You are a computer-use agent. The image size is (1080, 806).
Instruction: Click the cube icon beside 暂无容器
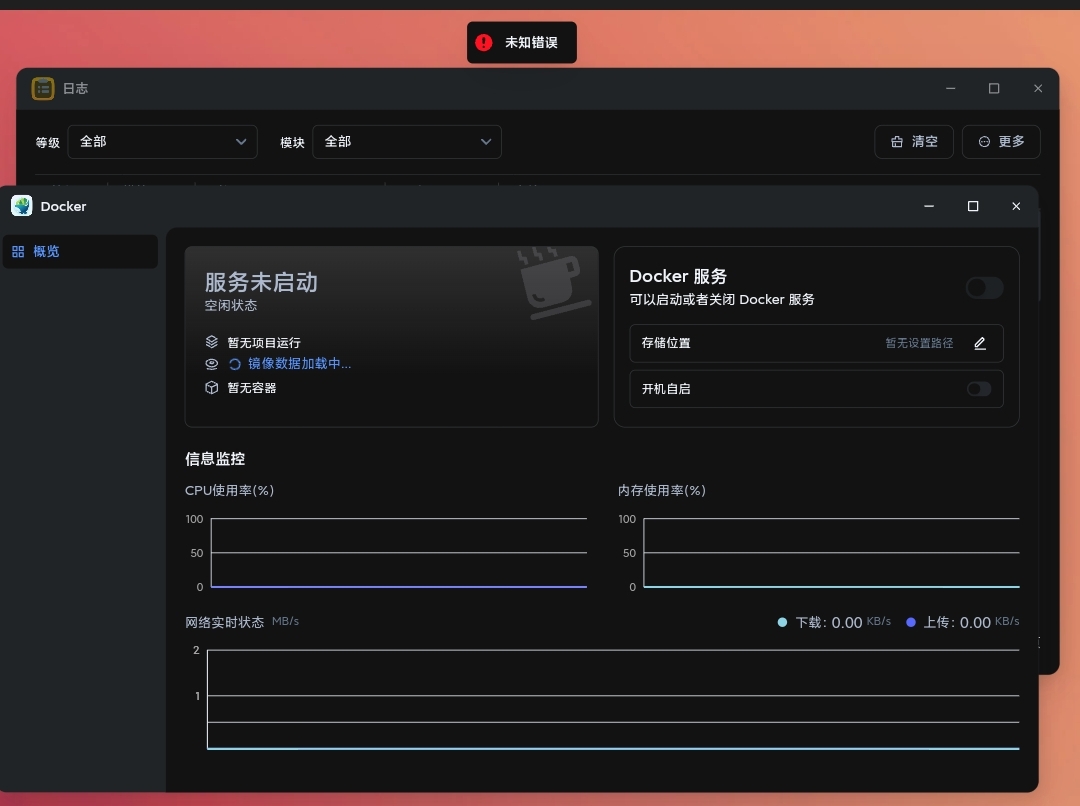211,387
